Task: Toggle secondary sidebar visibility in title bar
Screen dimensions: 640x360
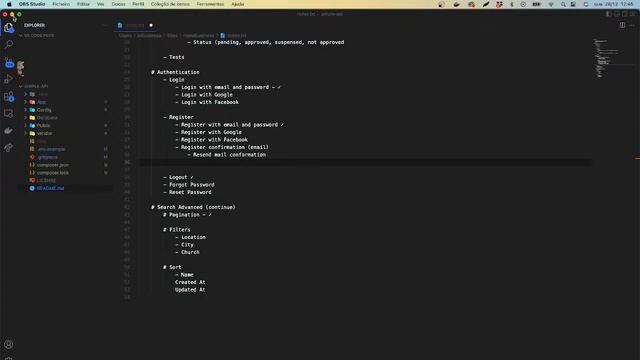Action: [624, 14]
